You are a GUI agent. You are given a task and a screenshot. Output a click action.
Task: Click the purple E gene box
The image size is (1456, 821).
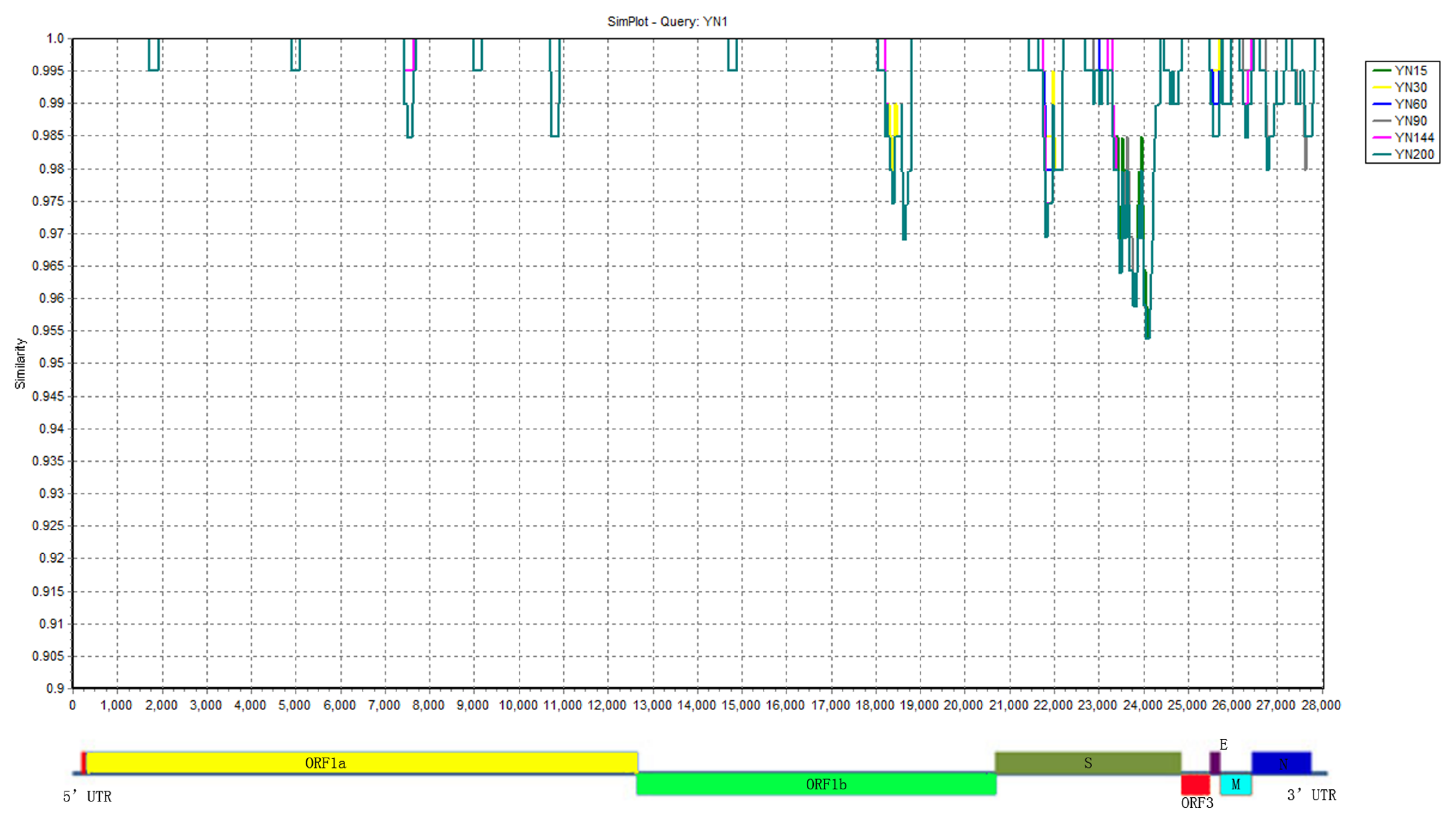click(1215, 763)
